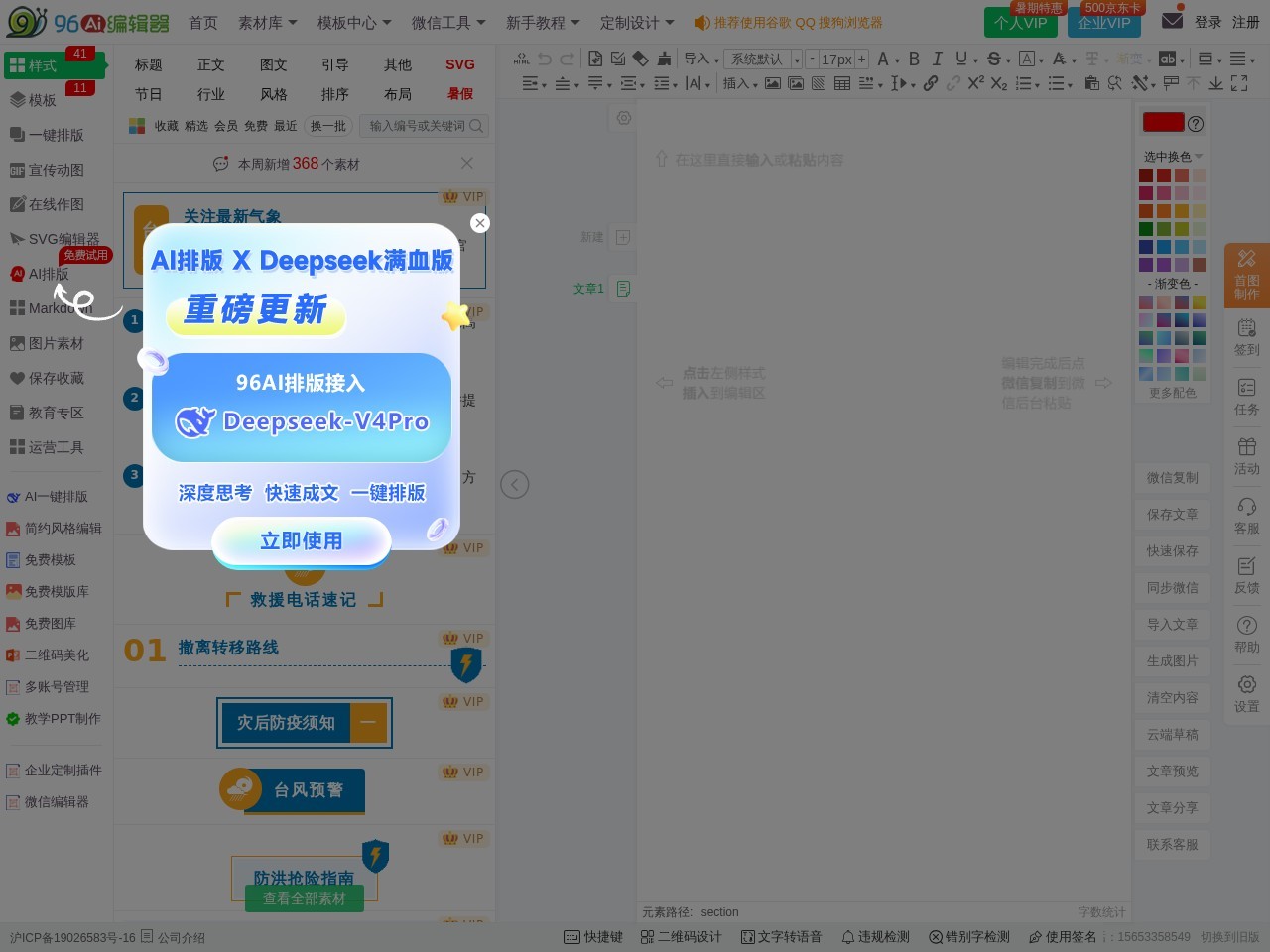This screenshot has width=1270, height=952.
Task: Insert a single image via toolbar icon
Action: pos(772,83)
